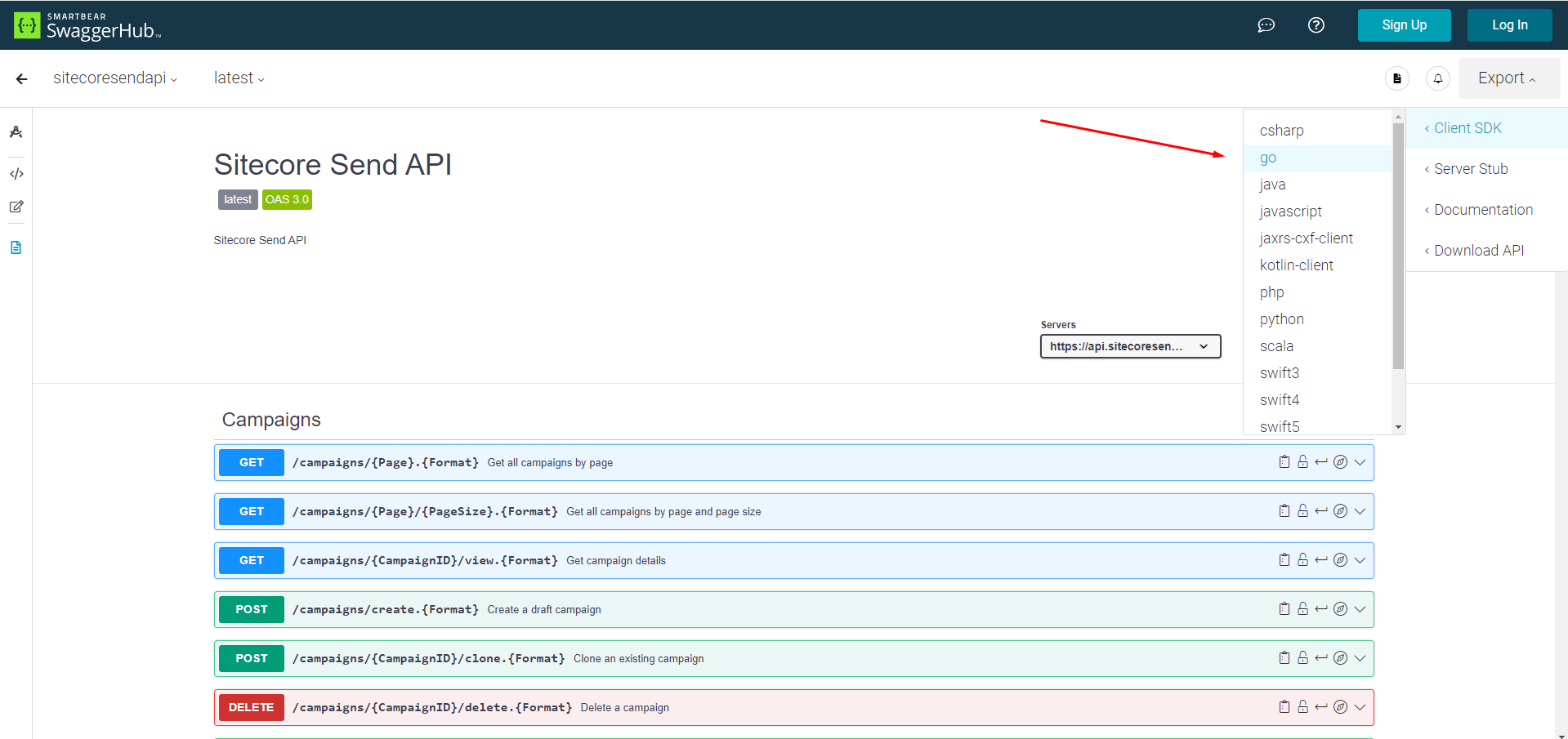Click lock icon on Get all campaigns by page
Screen dimensions: 1568x739
(x=1303, y=462)
